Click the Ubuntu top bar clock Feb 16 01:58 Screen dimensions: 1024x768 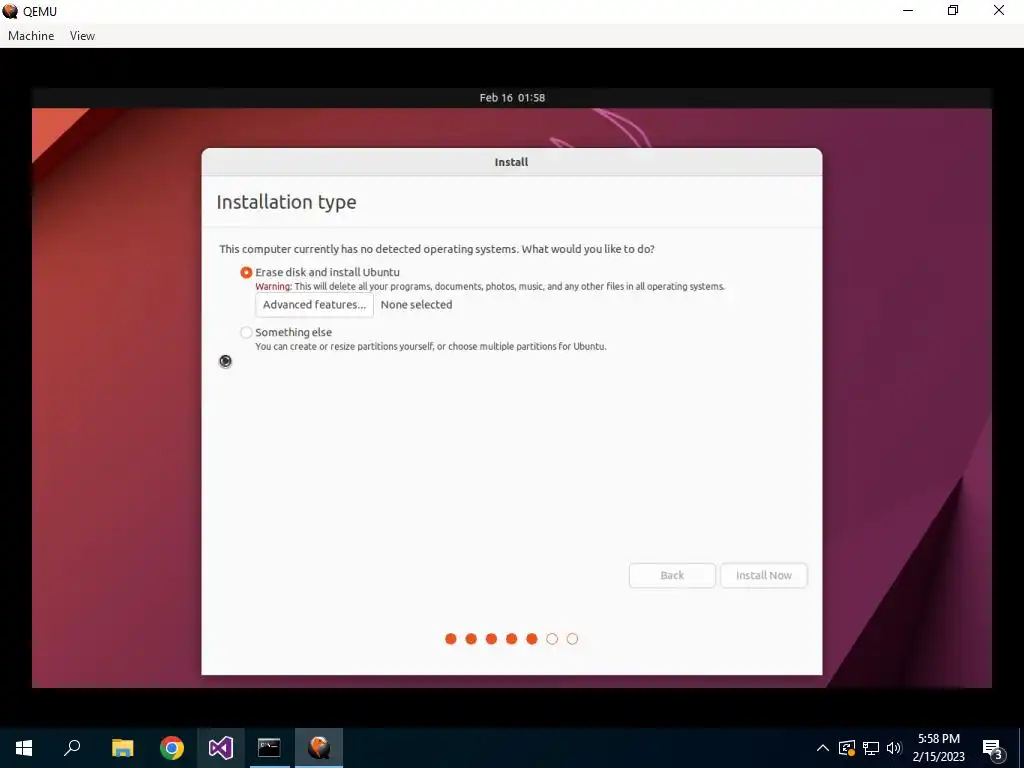click(x=512, y=98)
